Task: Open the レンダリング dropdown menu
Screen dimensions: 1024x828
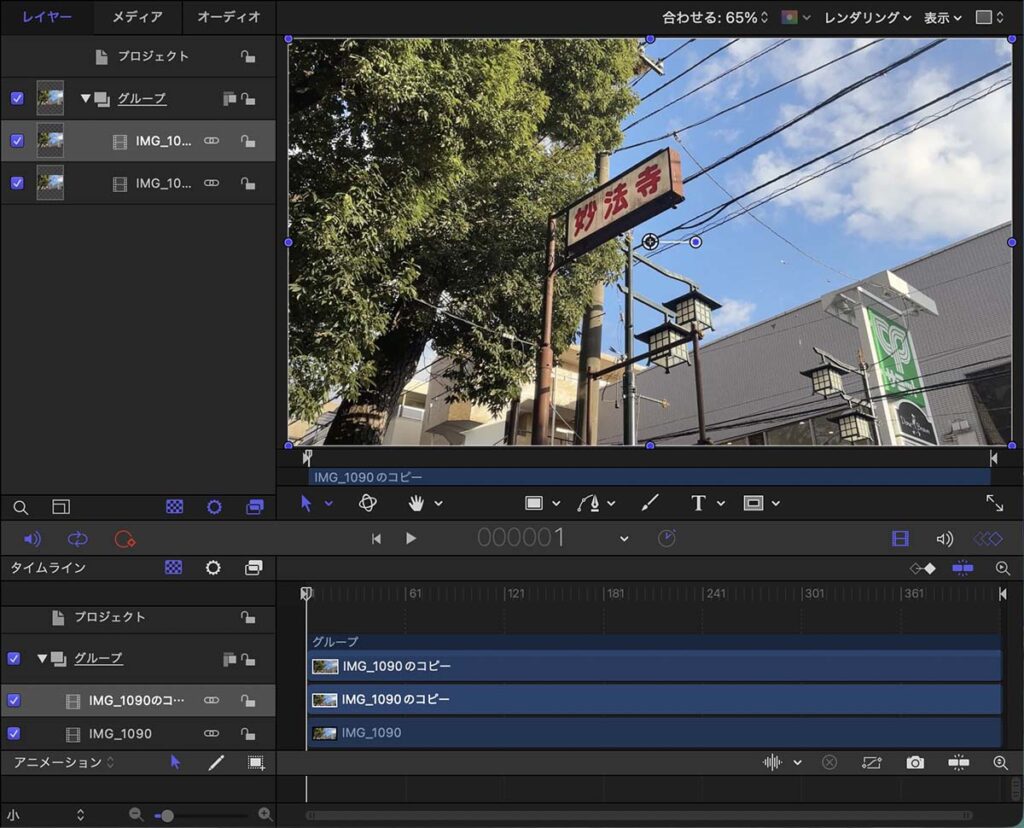Action: pos(867,17)
